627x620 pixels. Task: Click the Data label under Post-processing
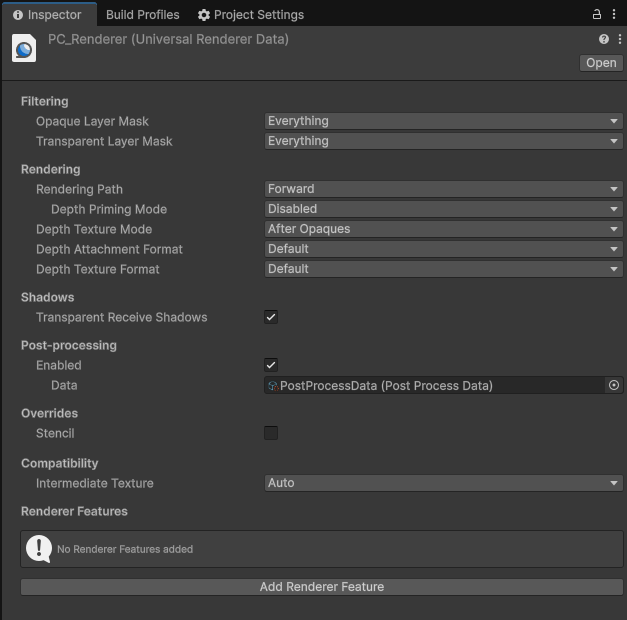tap(64, 385)
